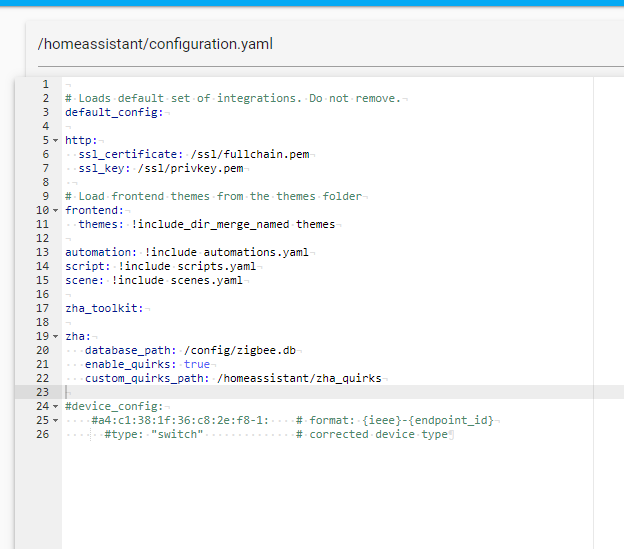
Task: Click comment '# corrected device type'
Action: (372, 434)
